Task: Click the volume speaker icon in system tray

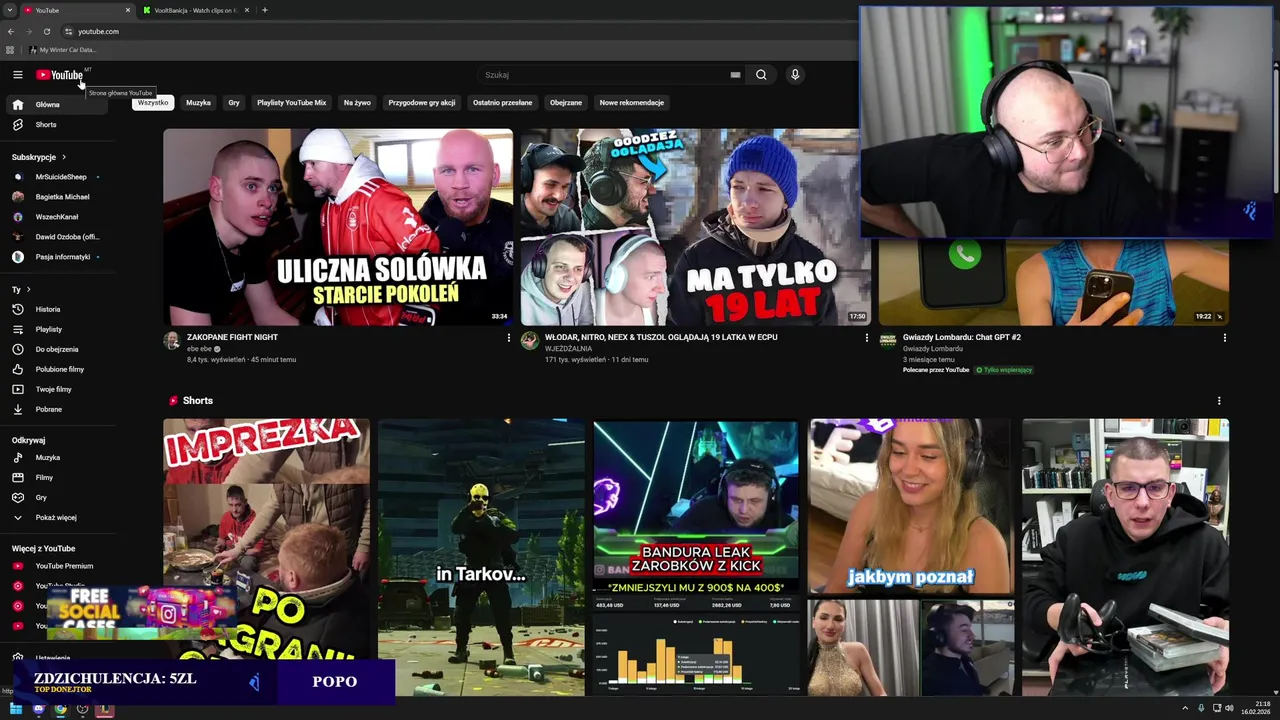Action: coord(1229,708)
